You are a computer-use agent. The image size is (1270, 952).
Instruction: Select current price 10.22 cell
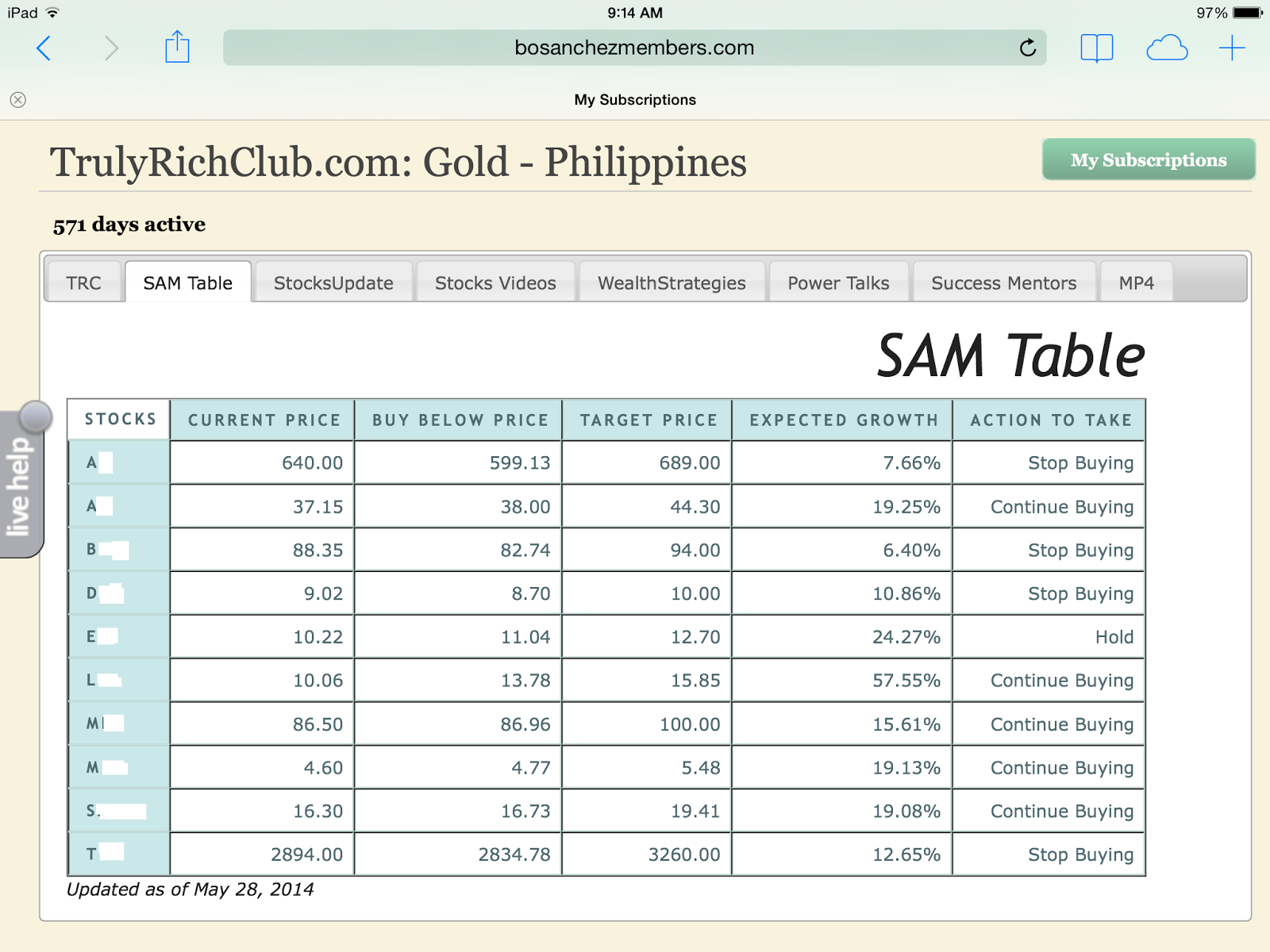tap(263, 637)
